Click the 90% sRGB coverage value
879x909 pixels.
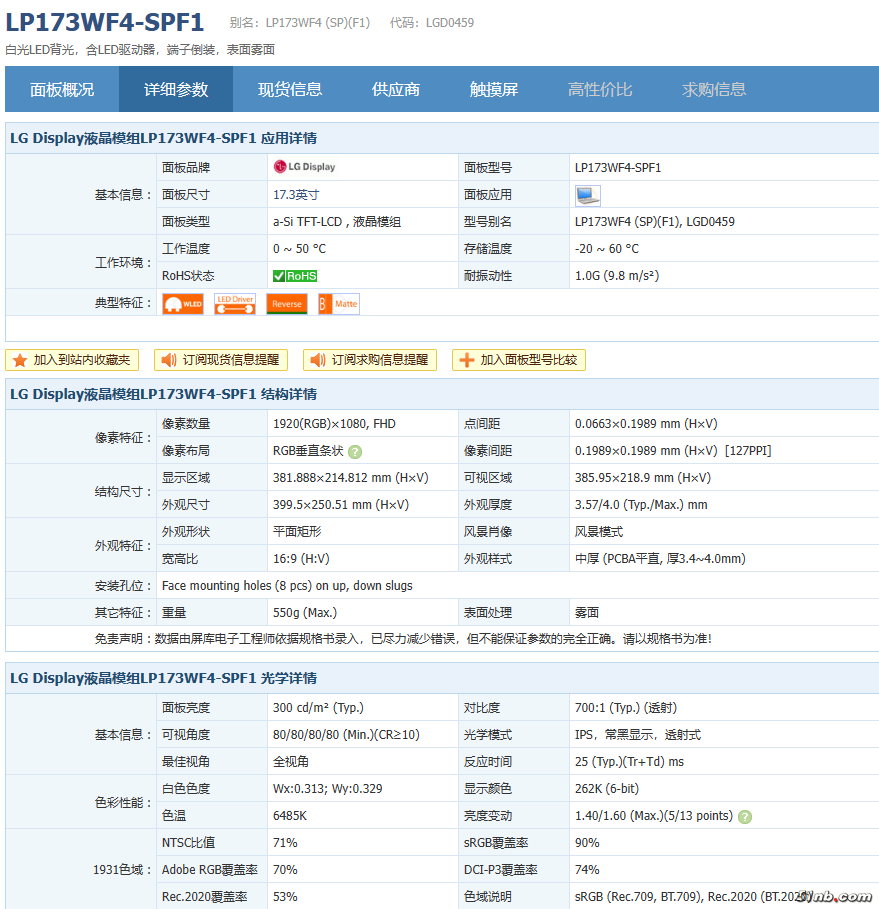[x=587, y=843]
